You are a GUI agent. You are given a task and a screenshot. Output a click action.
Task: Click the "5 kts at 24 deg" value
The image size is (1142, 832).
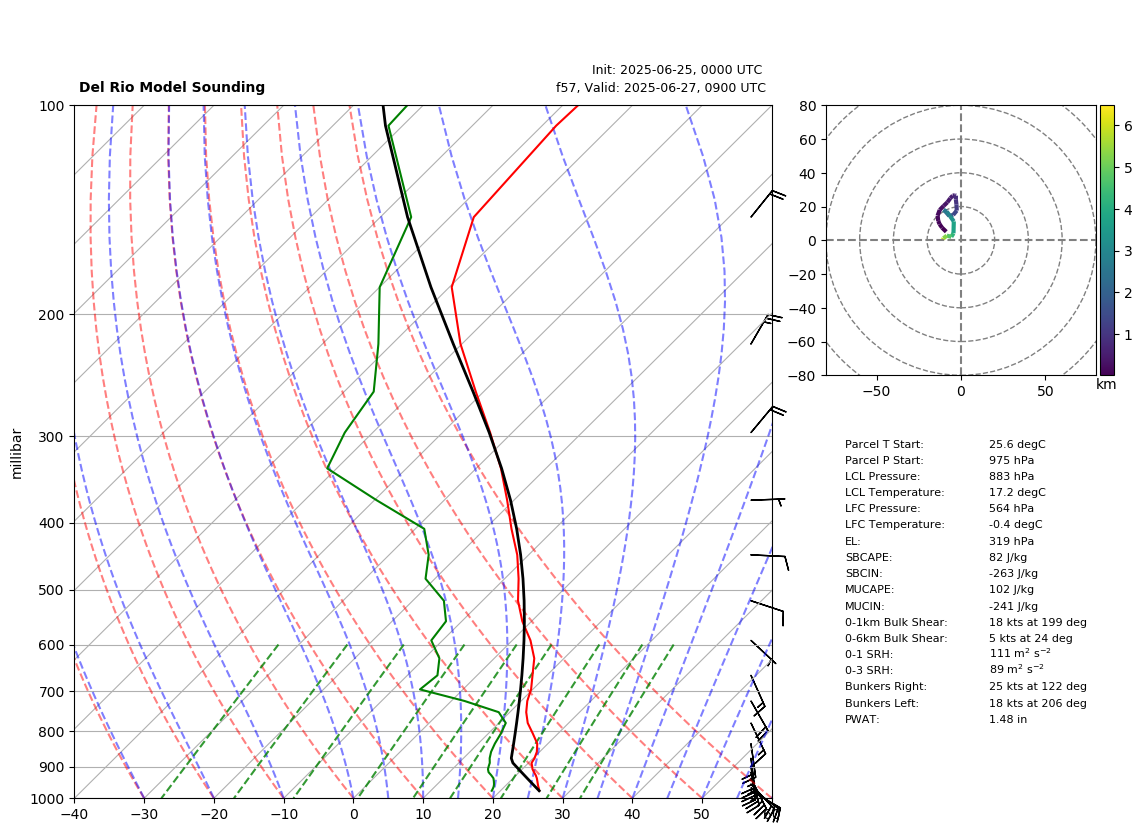click(x=1031, y=638)
